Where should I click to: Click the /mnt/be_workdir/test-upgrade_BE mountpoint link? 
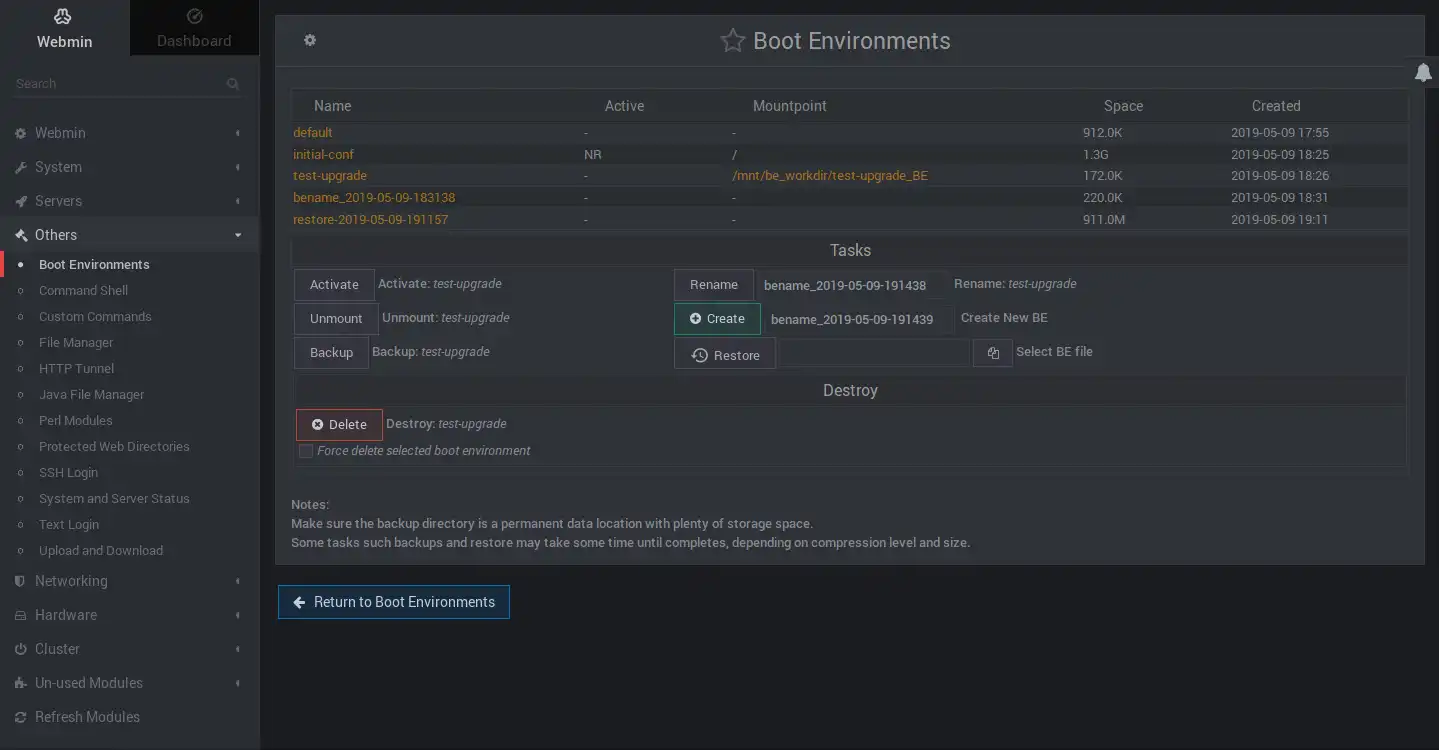point(830,175)
